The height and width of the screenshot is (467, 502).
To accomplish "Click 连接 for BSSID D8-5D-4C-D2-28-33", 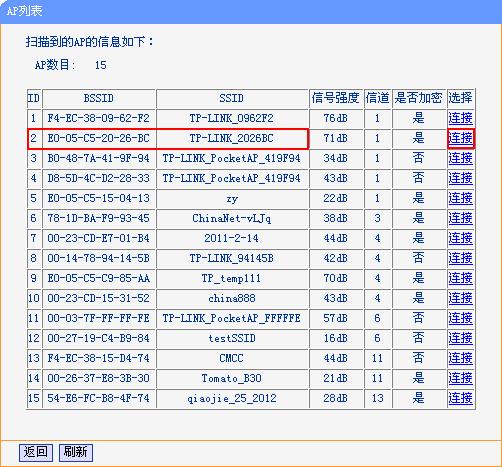I will 460,178.
